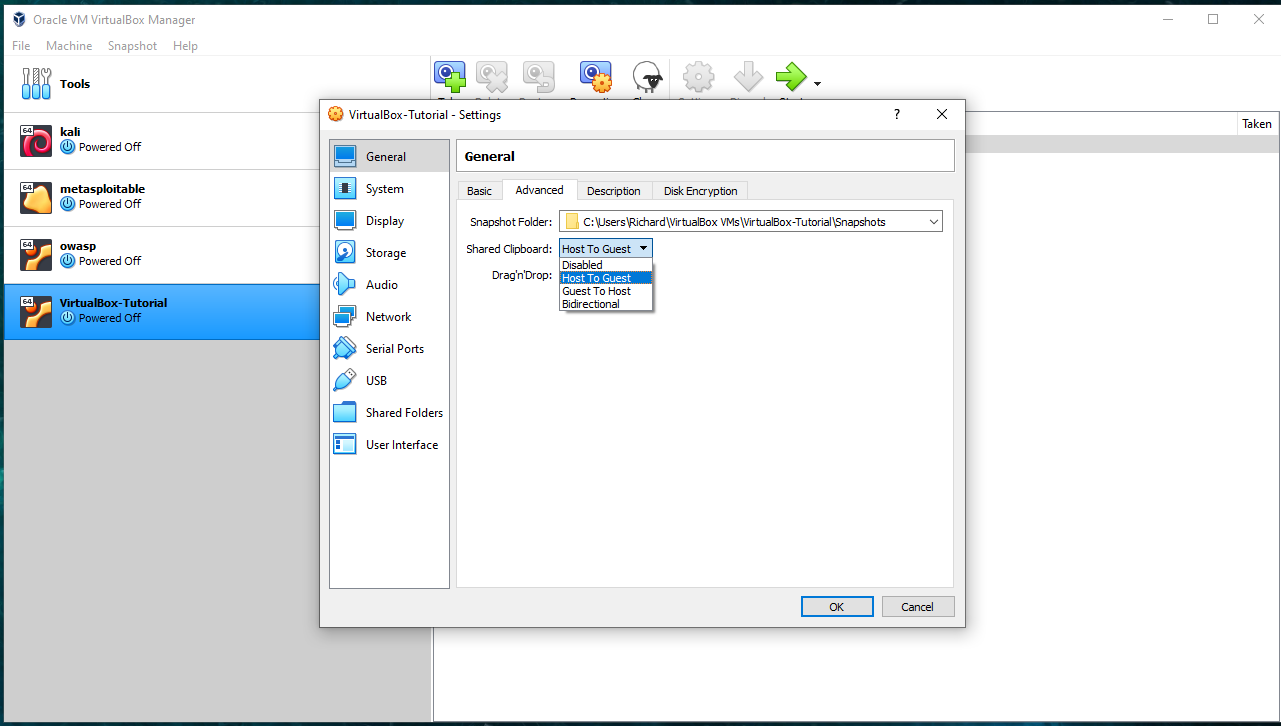Screen dimensions: 1281x726
Task: Click the Taken column header
Action: 1257,124
